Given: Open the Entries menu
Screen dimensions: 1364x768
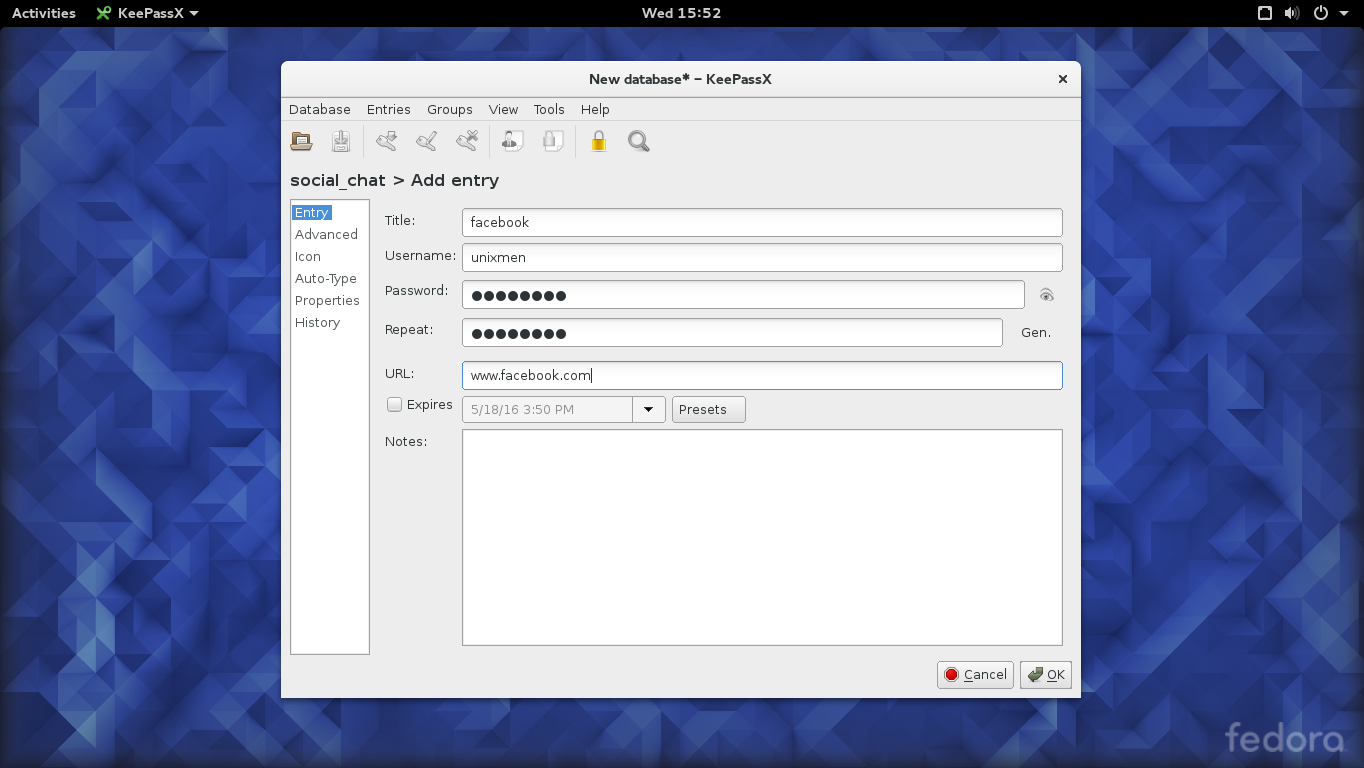Looking at the screenshot, I should [x=389, y=110].
